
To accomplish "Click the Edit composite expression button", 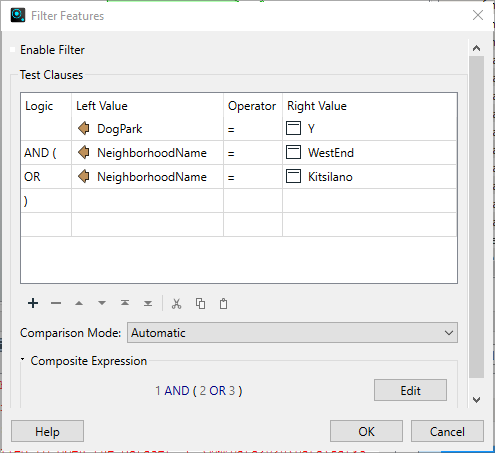I will 410,390.
